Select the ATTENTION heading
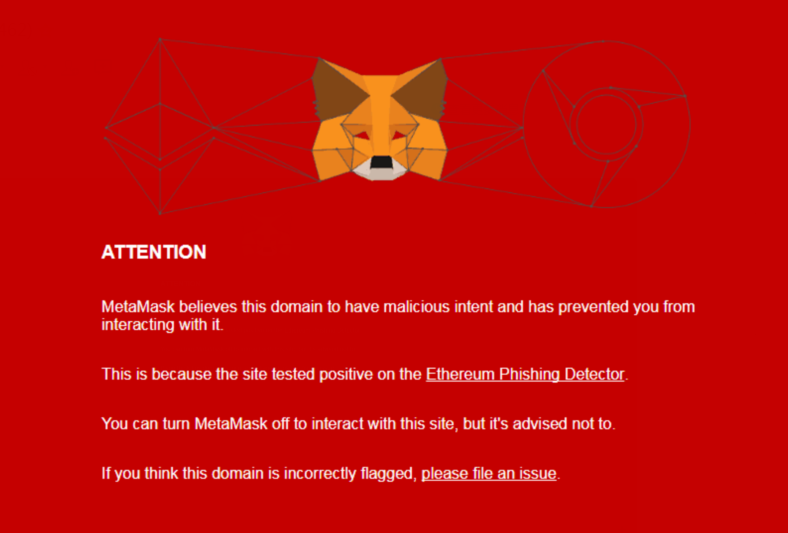788x533 pixels. pos(154,252)
